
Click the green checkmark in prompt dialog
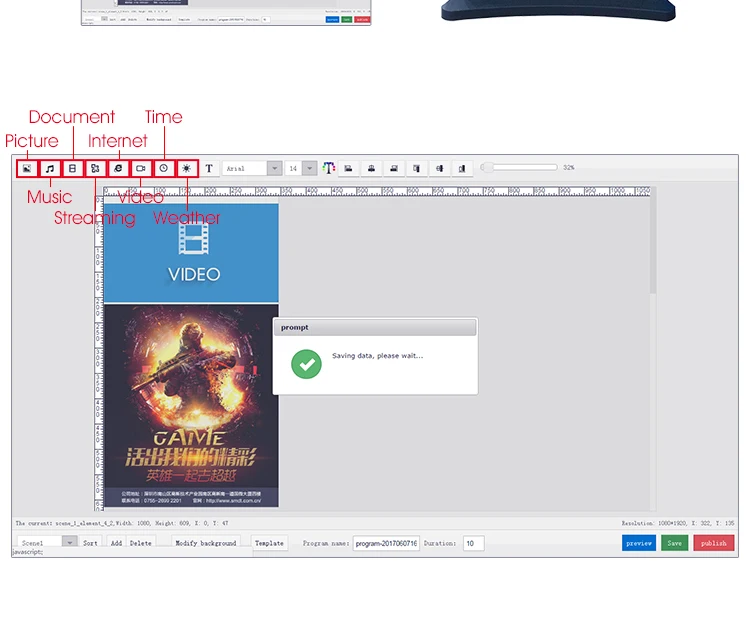(306, 364)
